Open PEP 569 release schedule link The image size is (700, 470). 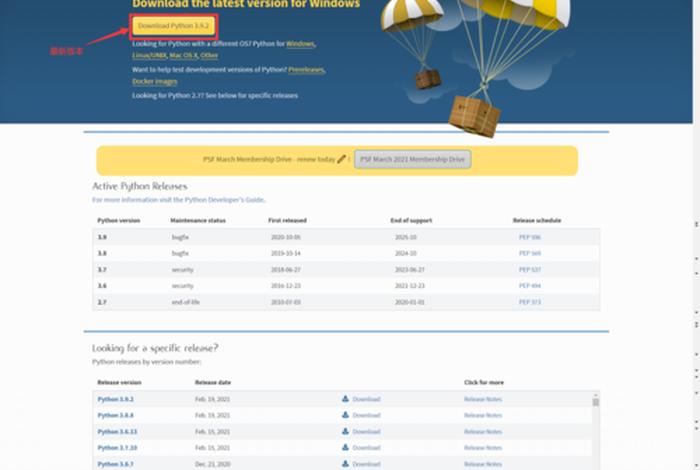pyautogui.click(x=529, y=253)
